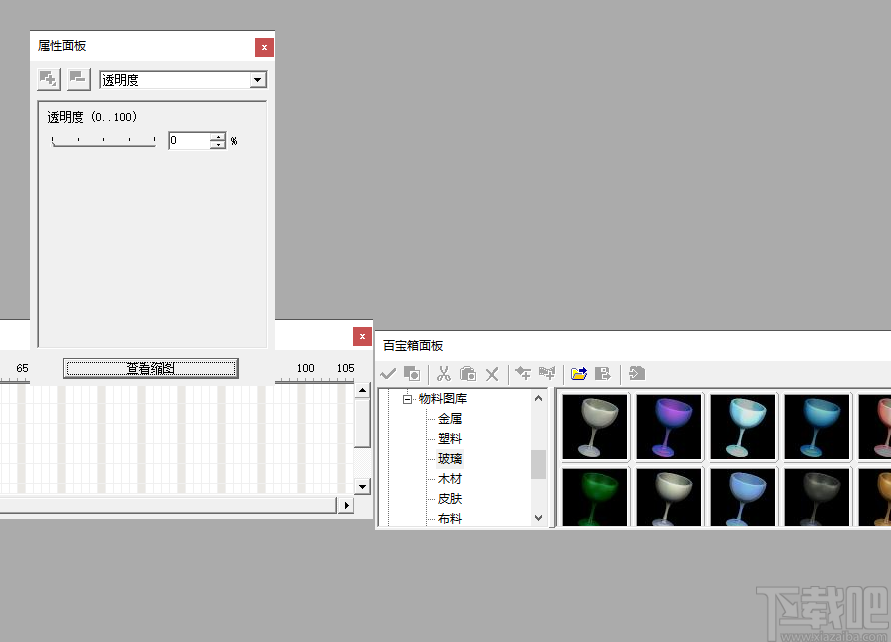891x642 pixels.
Task: Click the add property icon in 属性面板
Action: coord(48,80)
